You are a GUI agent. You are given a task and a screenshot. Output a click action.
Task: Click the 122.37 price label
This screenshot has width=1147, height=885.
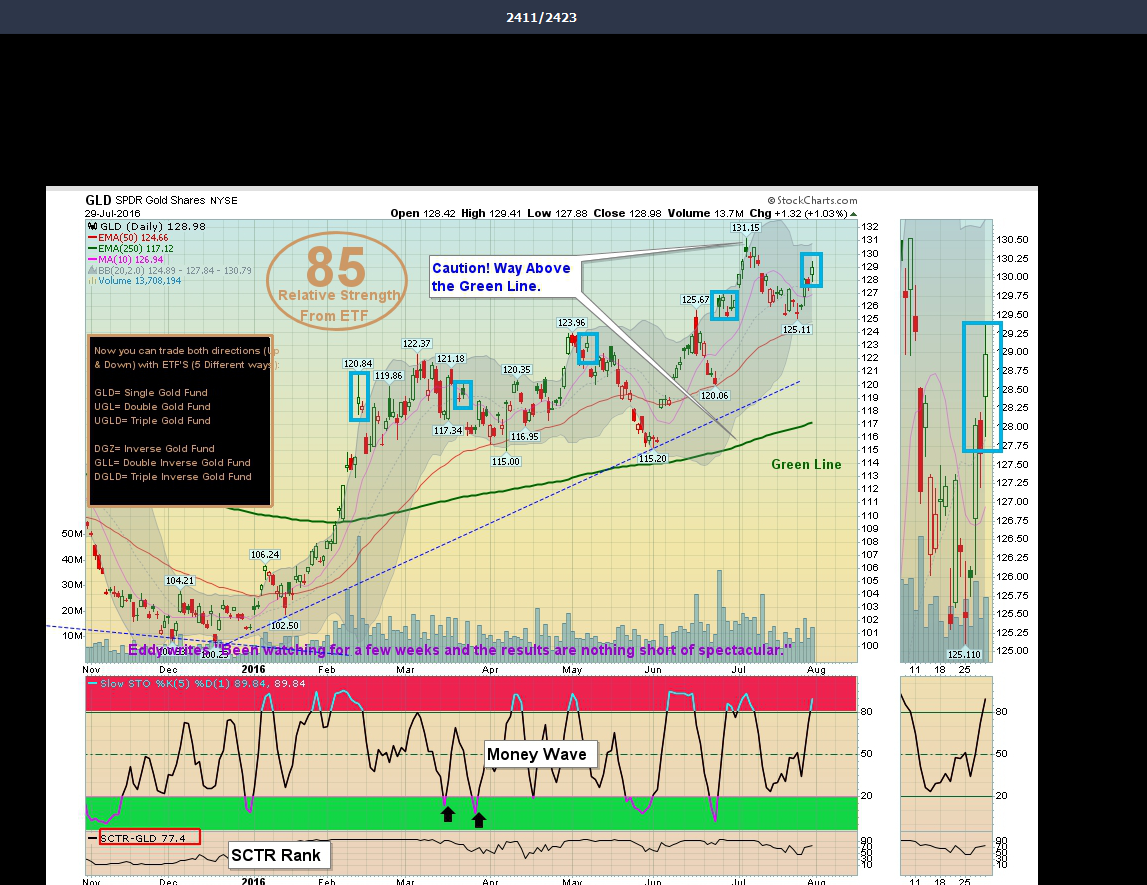pyautogui.click(x=417, y=344)
